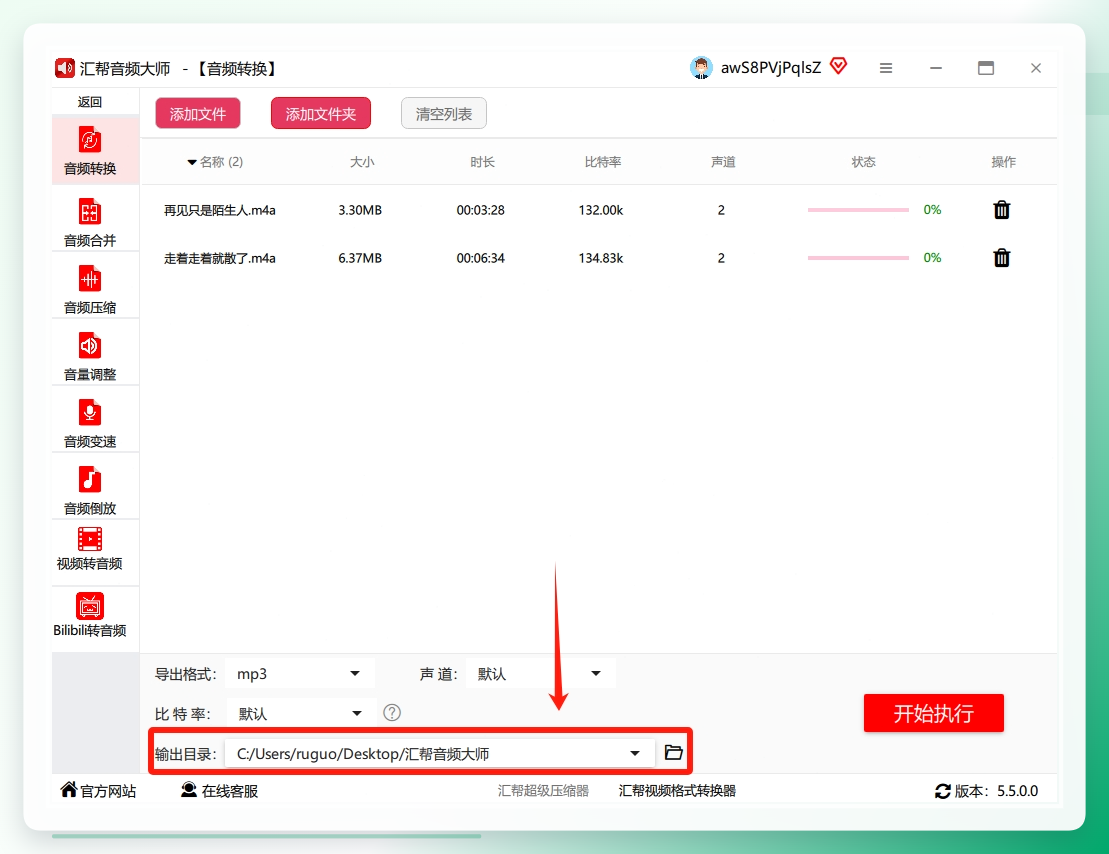Click the 官方网站 home icon
Screen dimensions: 1109x854
click(x=69, y=790)
